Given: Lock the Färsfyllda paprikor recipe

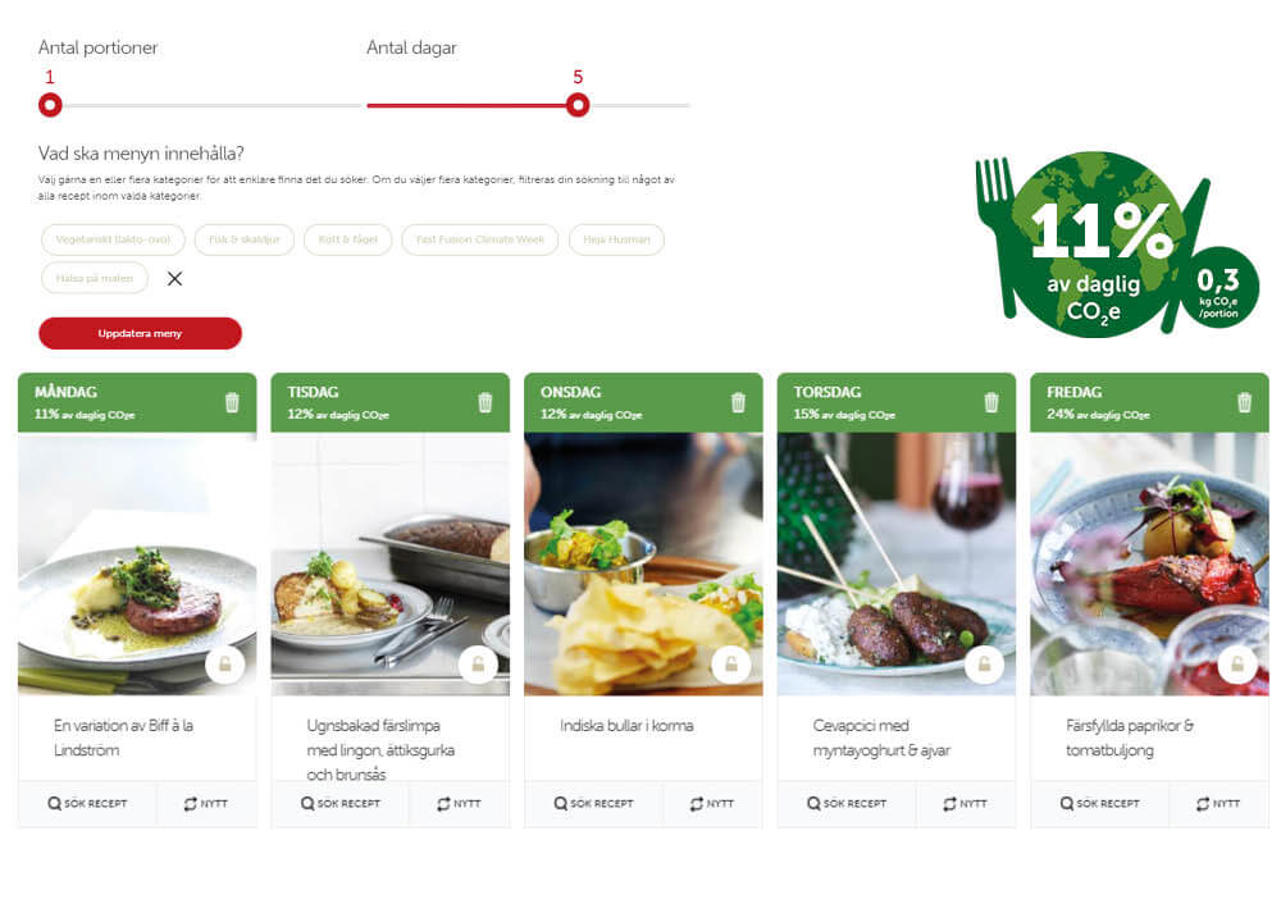Looking at the screenshot, I should pos(1237,665).
